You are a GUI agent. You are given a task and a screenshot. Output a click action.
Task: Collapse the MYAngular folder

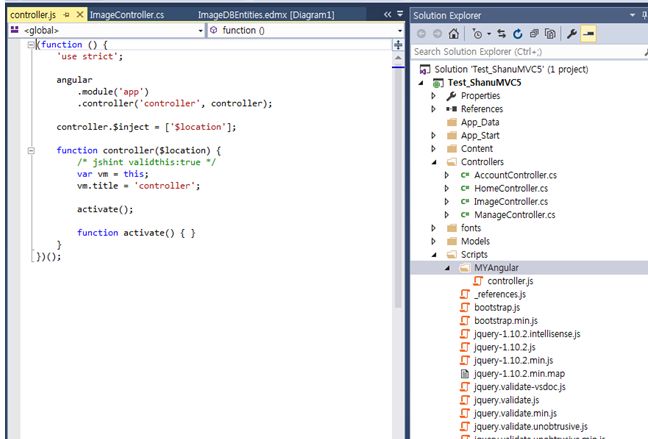click(x=447, y=268)
